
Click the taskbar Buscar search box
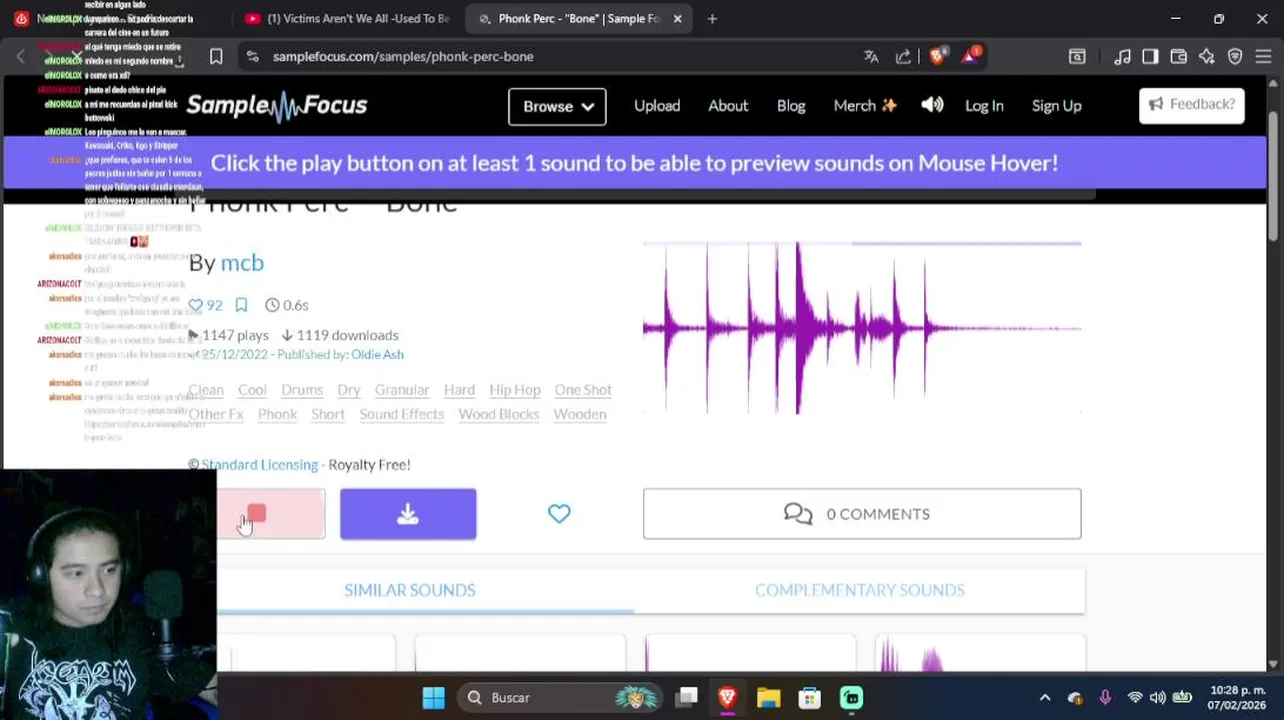pyautogui.click(x=558, y=698)
